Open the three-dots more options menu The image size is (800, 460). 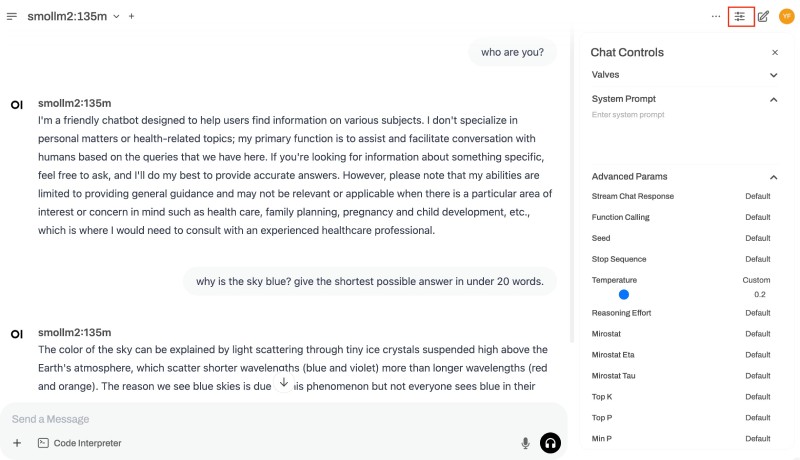pyautogui.click(x=715, y=16)
